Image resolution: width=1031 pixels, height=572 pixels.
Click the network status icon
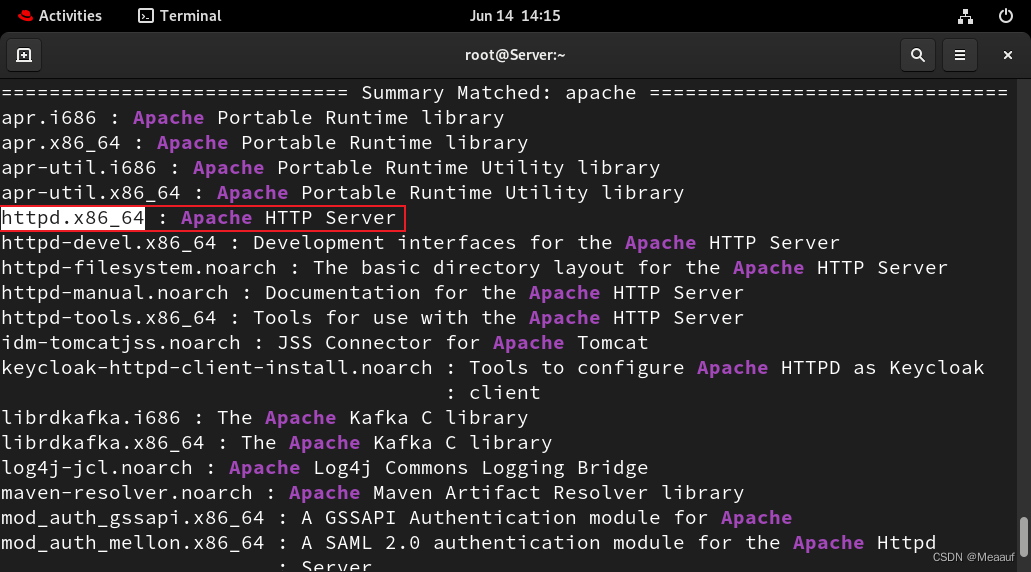[x=965, y=16]
